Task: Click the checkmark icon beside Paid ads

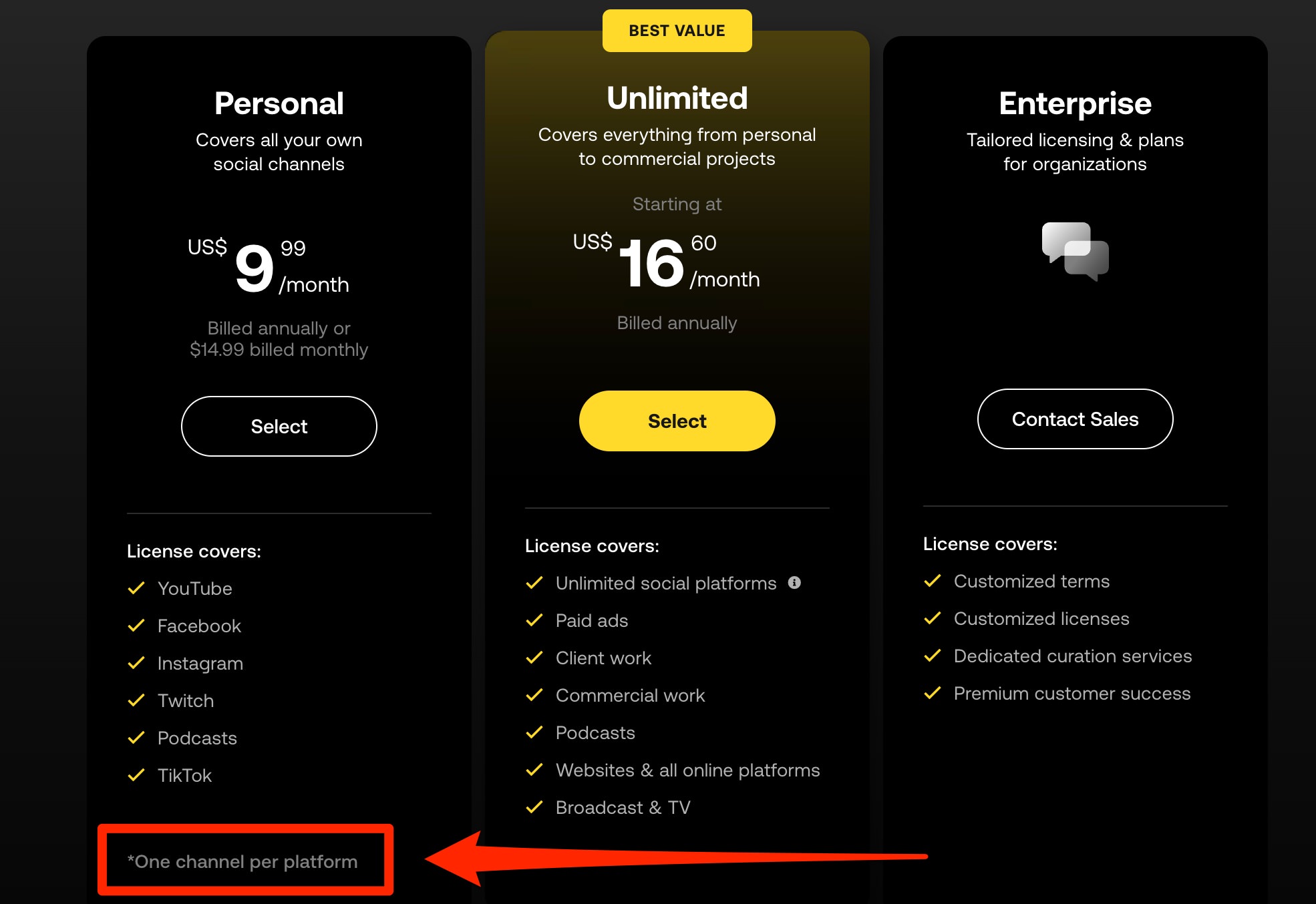Action: [x=534, y=620]
